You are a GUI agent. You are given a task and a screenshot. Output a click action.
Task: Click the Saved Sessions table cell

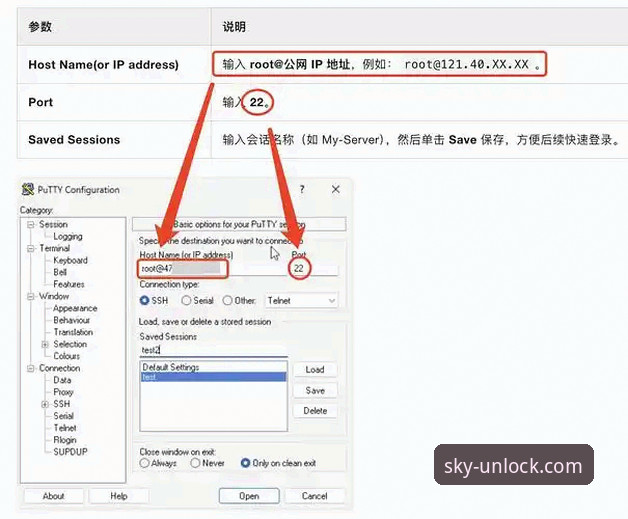click(114, 140)
